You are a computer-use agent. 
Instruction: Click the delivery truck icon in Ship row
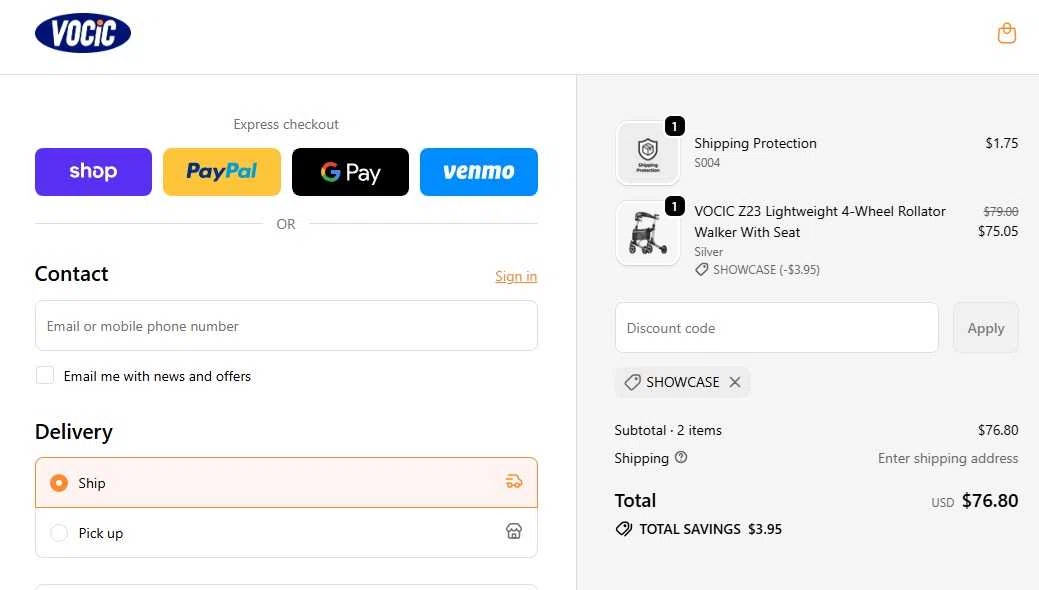click(x=514, y=482)
